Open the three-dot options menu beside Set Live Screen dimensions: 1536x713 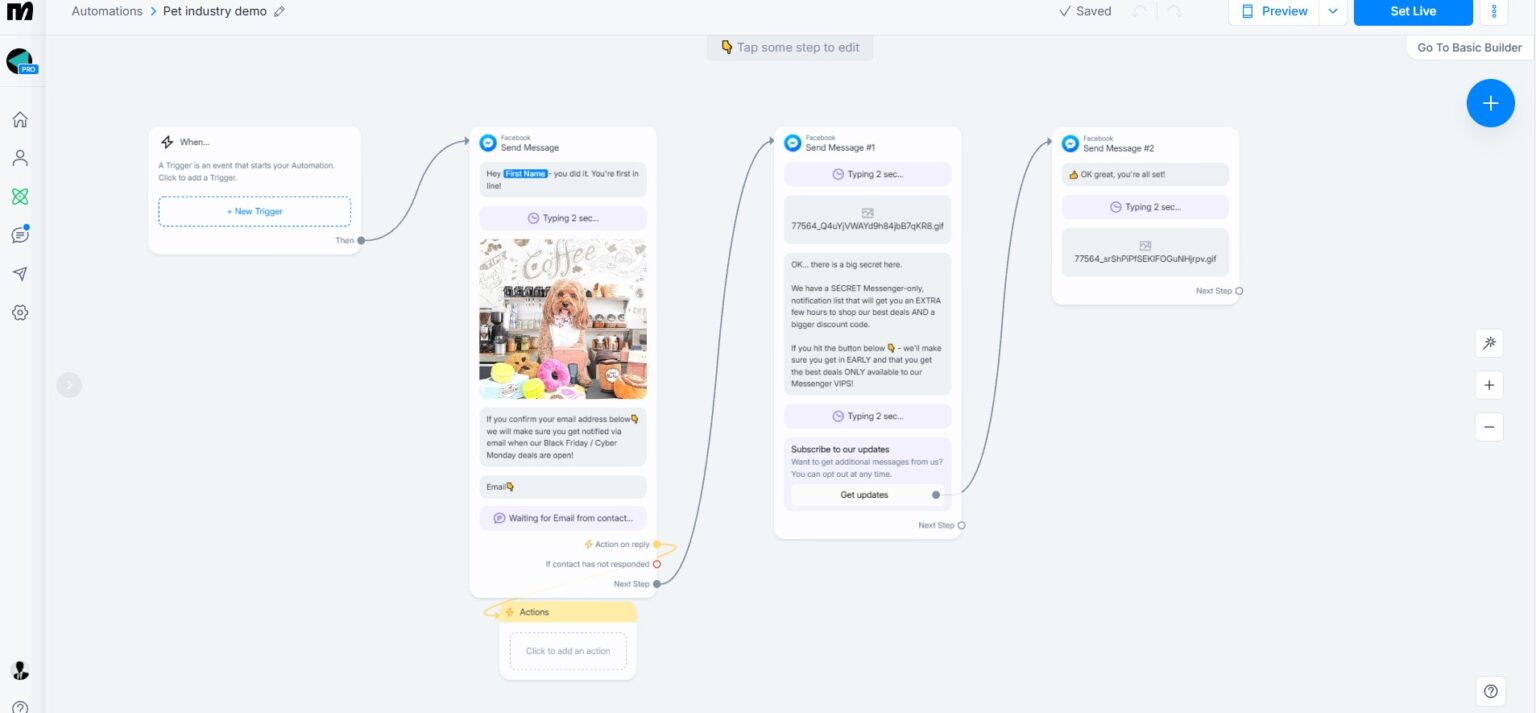coord(1493,11)
